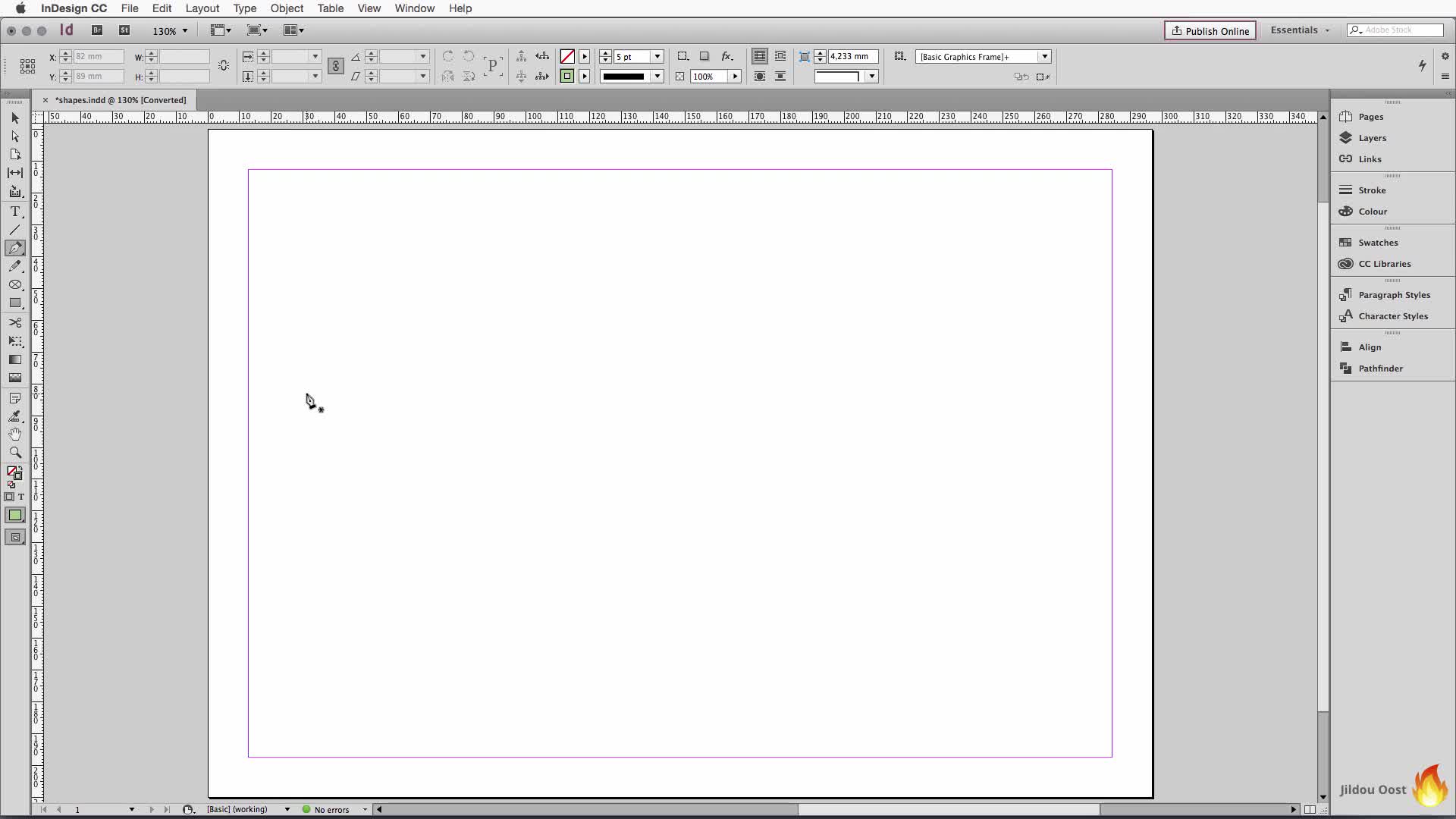This screenshot has width=1456, height=819.
Task: Open the File menu
Action: [130, 8]
